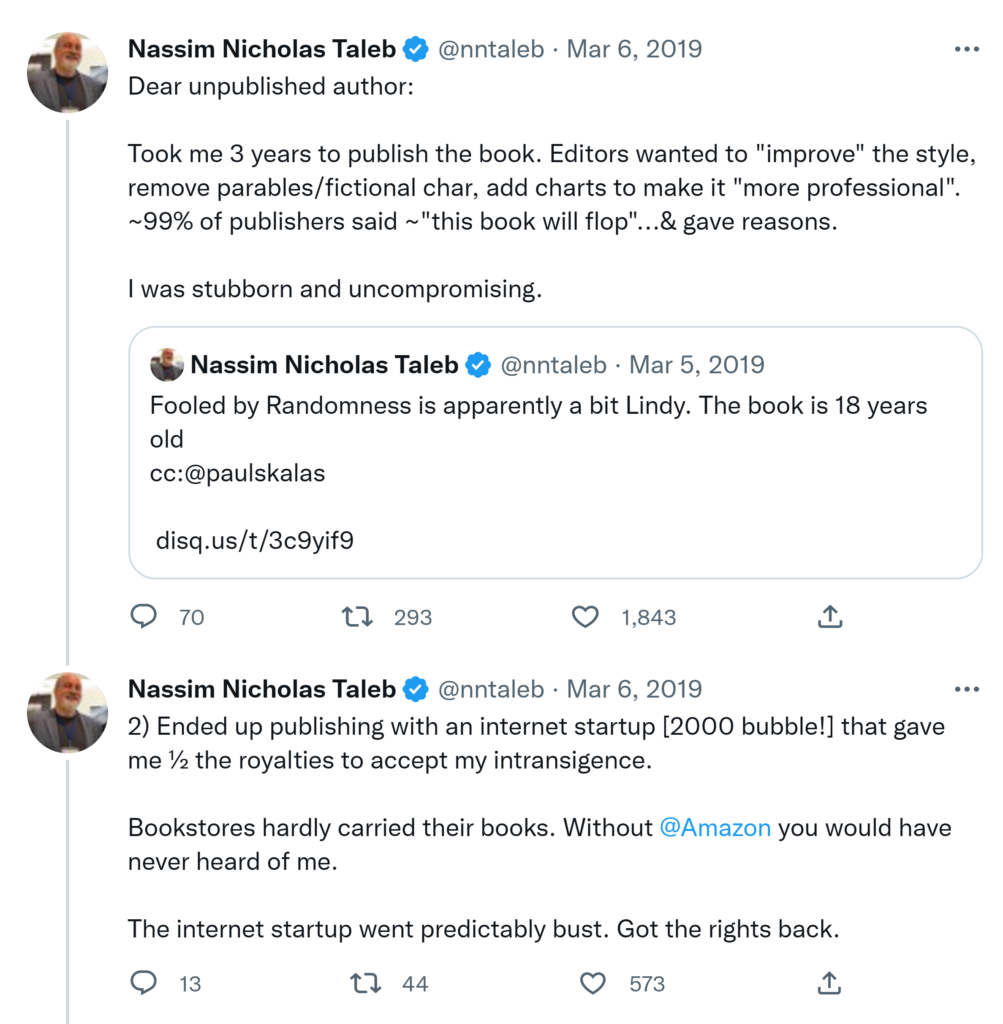Open more options on the second tweet

click(966, 689)
